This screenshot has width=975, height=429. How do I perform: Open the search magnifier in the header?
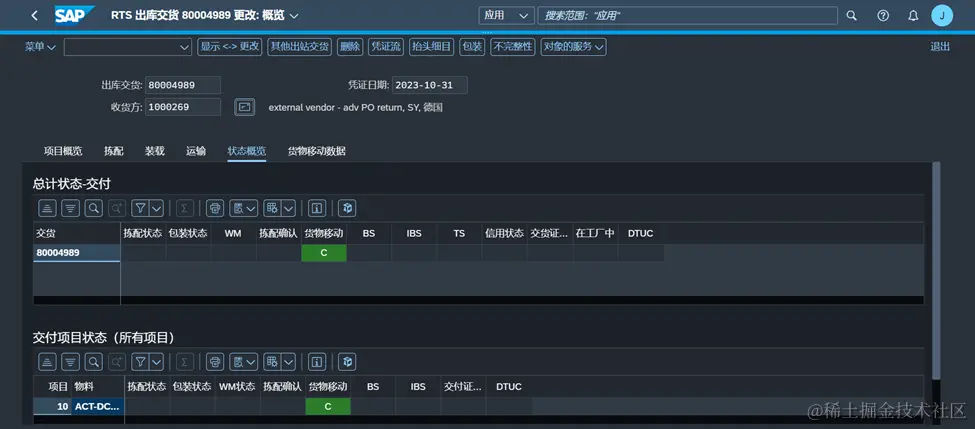[x=852, y=16]
